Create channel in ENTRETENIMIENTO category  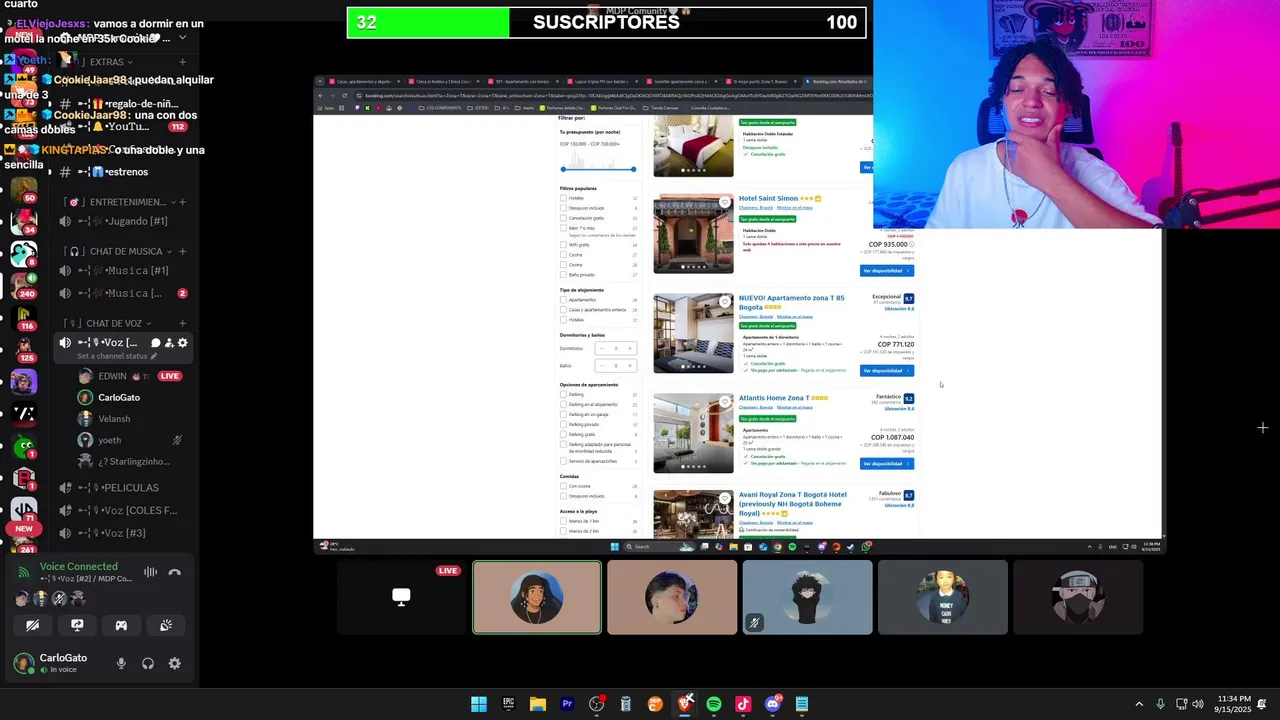(182, 202)
